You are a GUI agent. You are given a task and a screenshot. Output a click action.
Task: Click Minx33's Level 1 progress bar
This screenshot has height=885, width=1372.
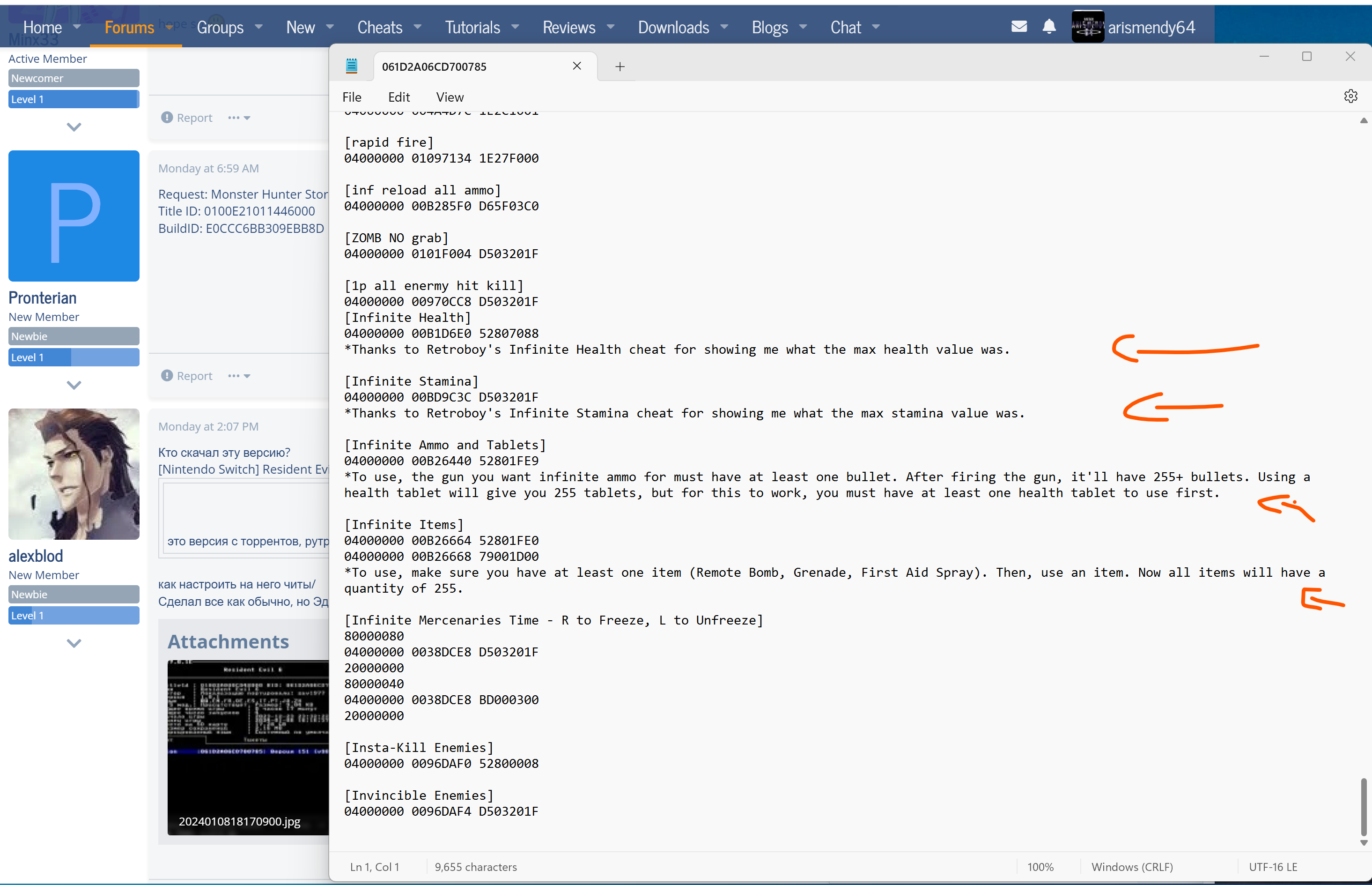click(74, 99)
